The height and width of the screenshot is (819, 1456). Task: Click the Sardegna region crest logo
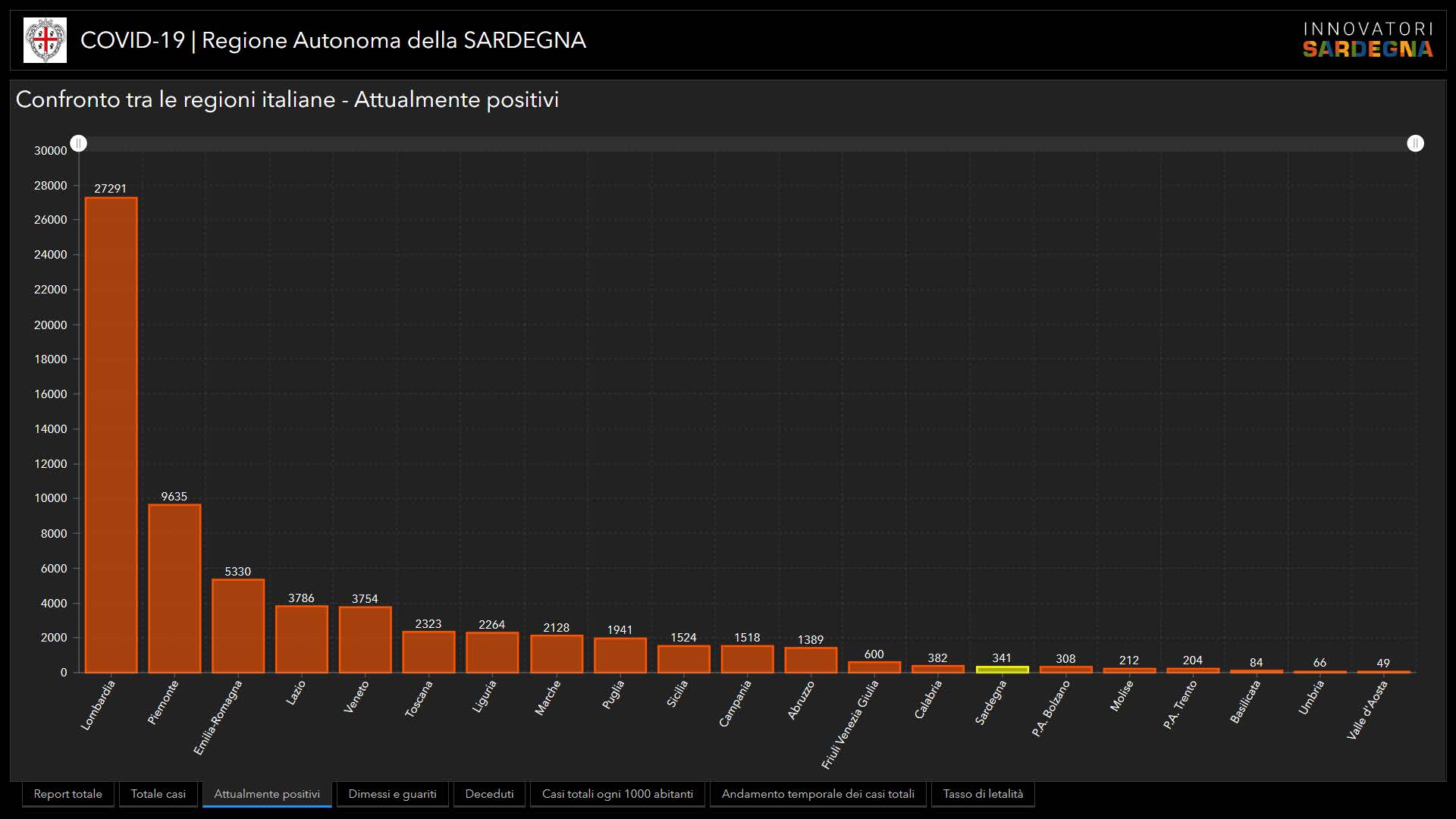[45, 40]
